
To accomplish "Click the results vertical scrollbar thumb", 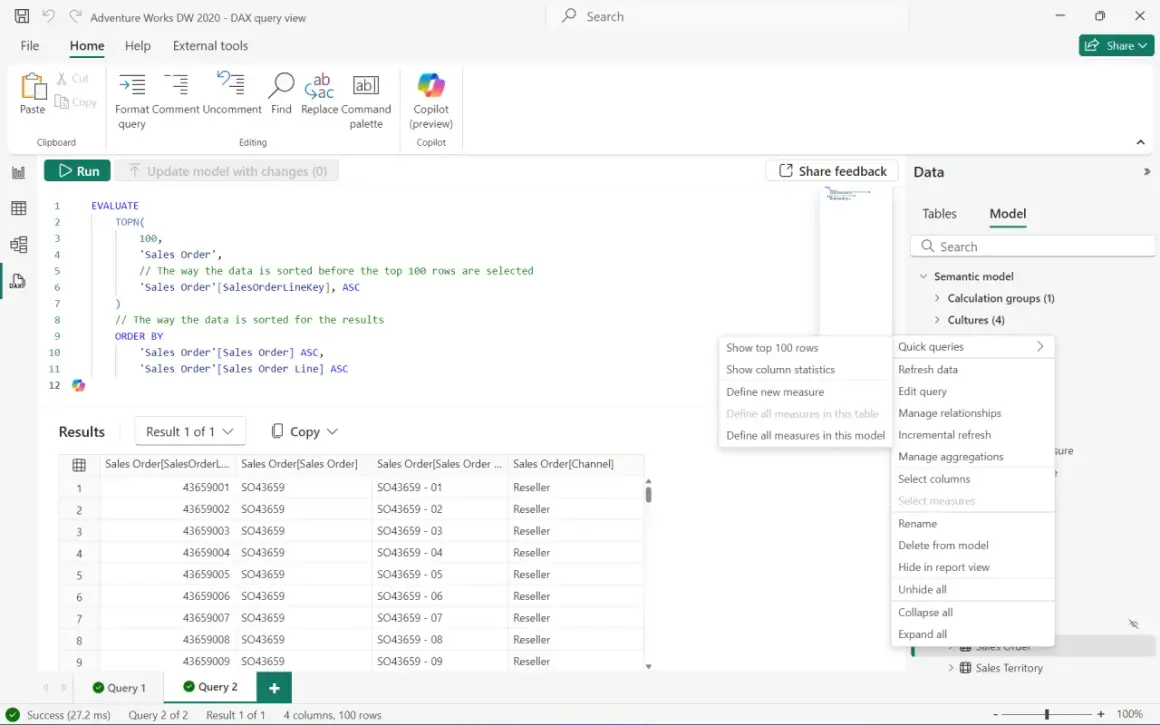I will coord(649,493).
